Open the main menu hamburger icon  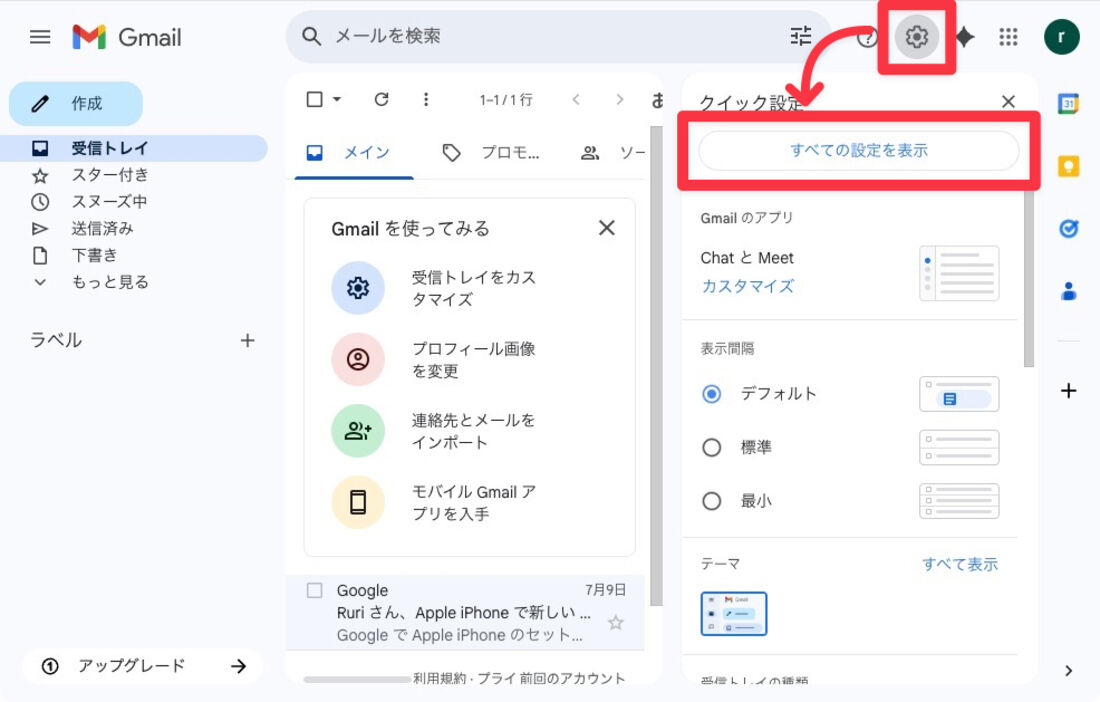(40, 36)
